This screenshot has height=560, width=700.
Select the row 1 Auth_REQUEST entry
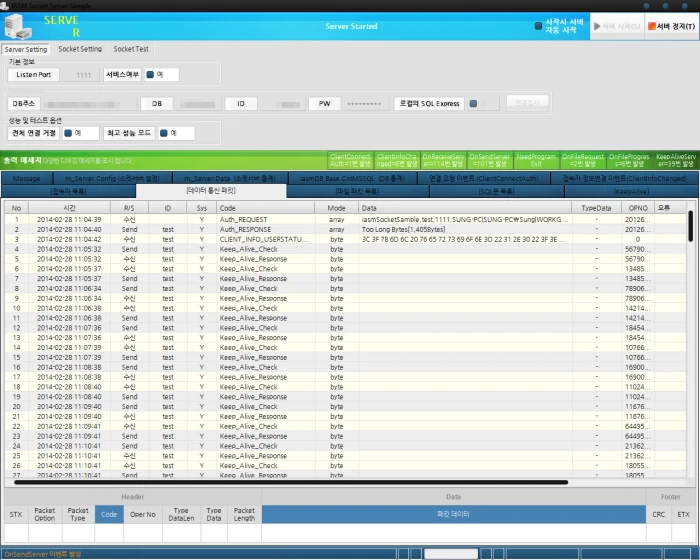346,219
